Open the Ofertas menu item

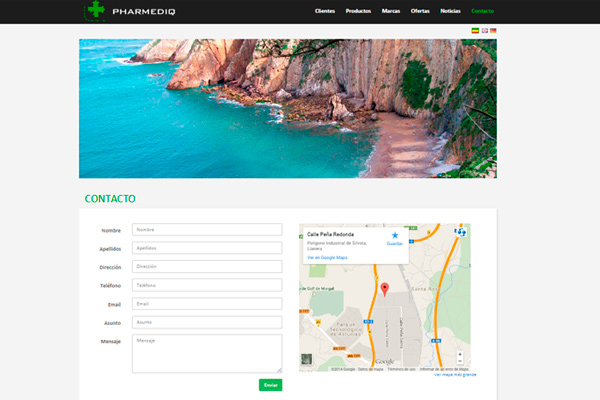tap(420, 11)
